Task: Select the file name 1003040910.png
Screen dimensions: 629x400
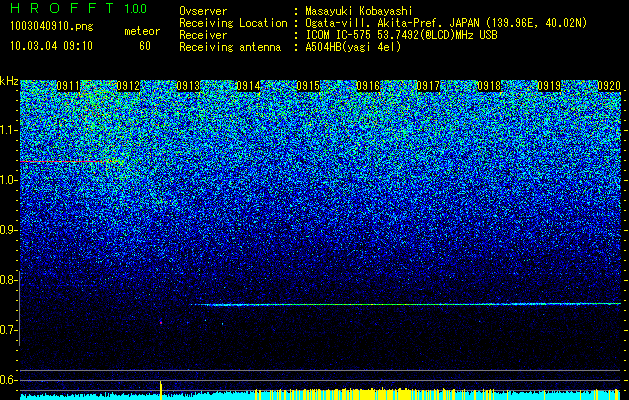Action: tap(52, 26)
